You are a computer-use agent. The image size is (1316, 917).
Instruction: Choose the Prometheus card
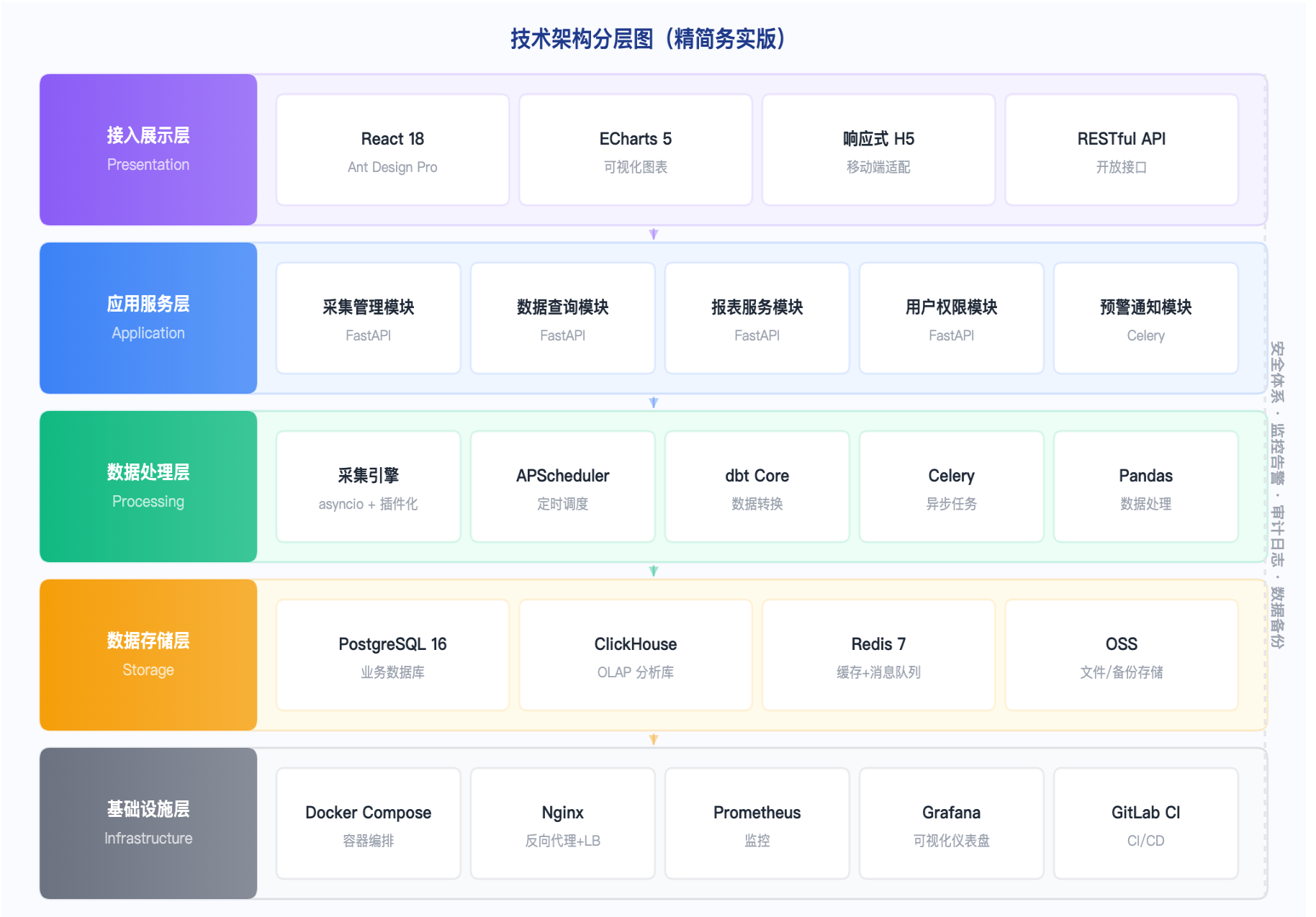(757, 823)
